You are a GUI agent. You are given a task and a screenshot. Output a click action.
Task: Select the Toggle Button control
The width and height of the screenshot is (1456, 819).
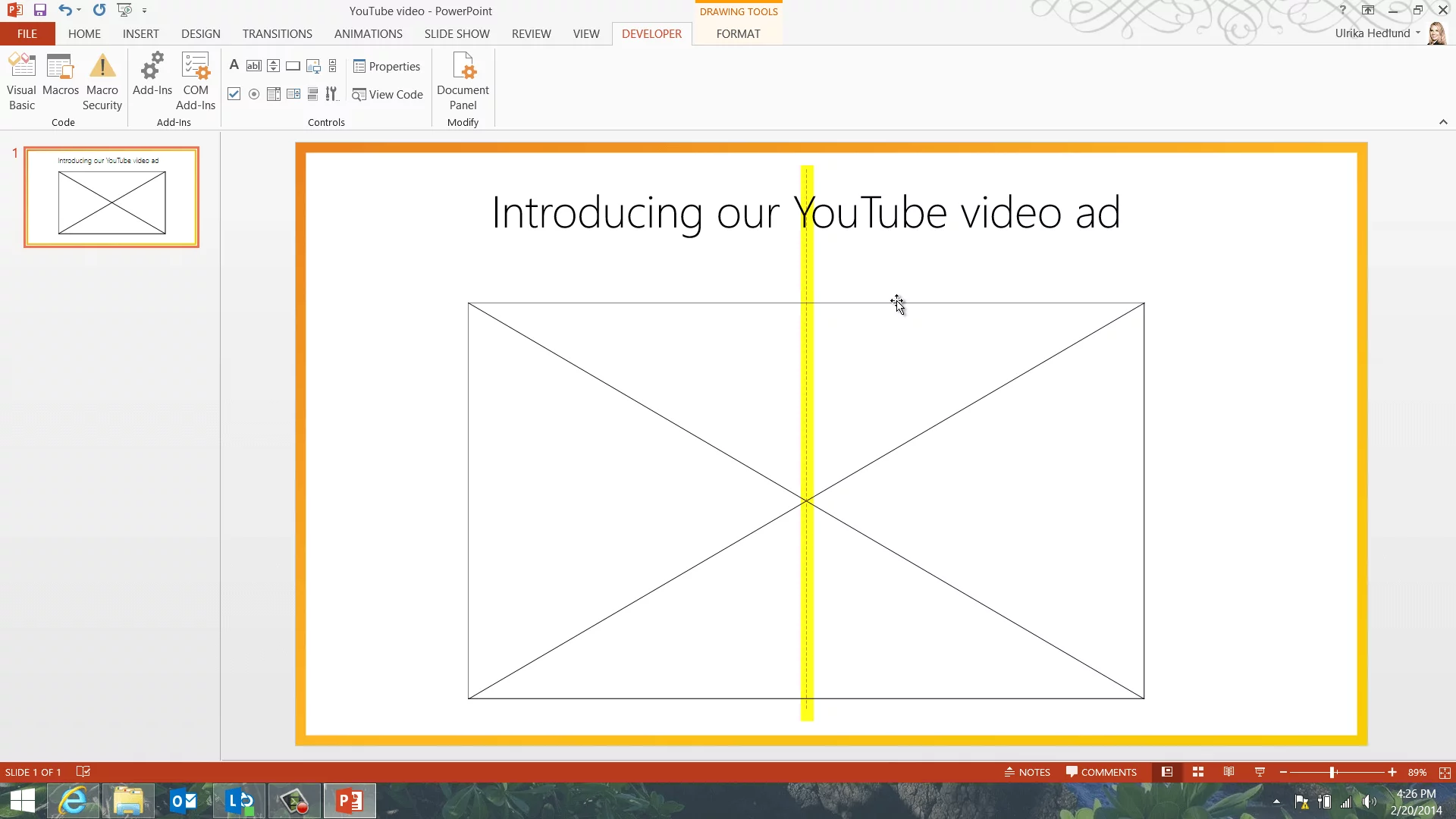tap(312, 94)
